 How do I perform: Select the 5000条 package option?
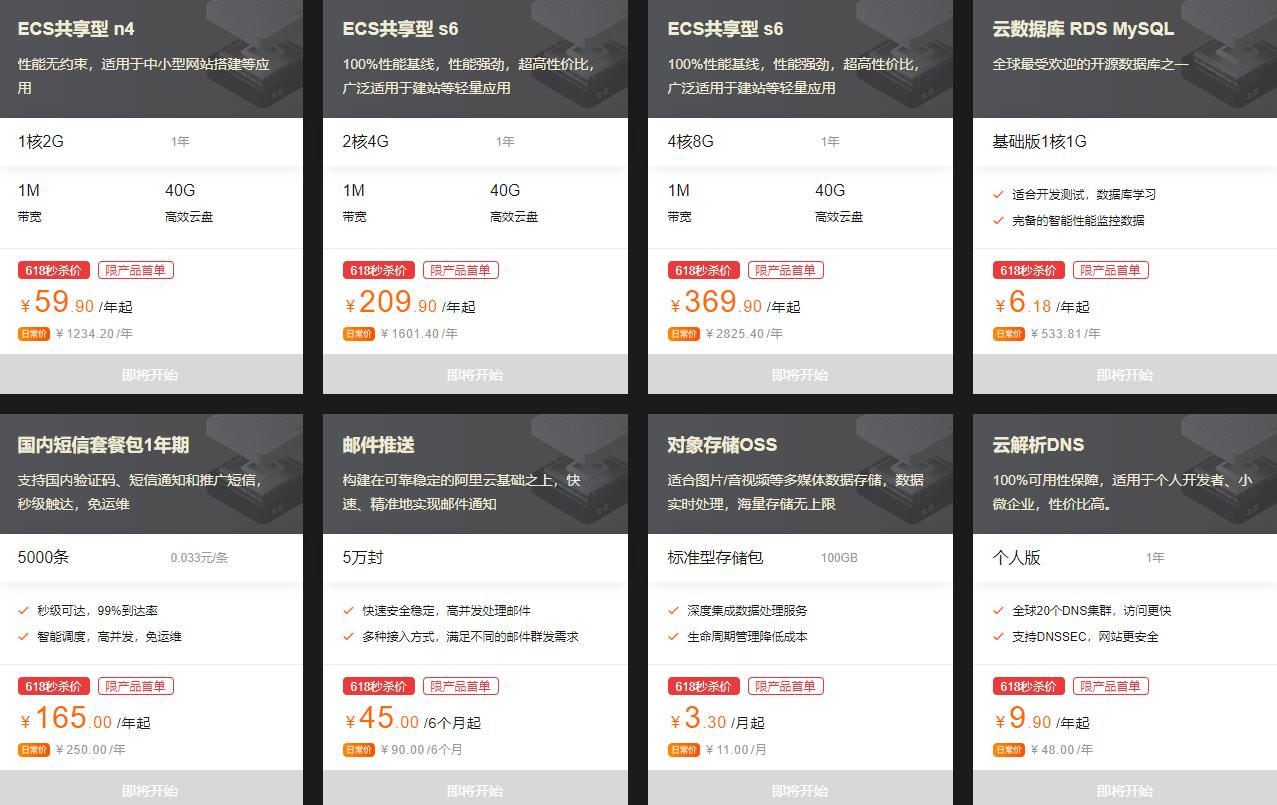tap(43, 558)
